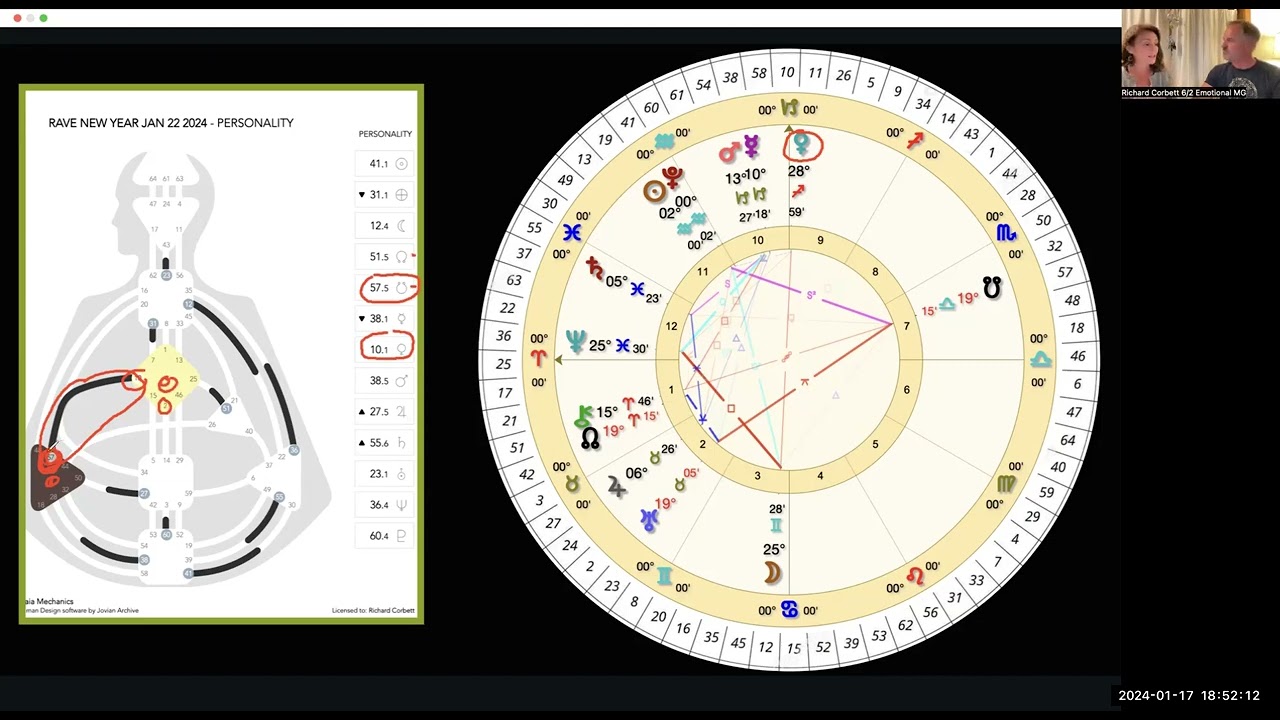Click activated gate 36 on the bodygraph

click(x=293, y=450)
